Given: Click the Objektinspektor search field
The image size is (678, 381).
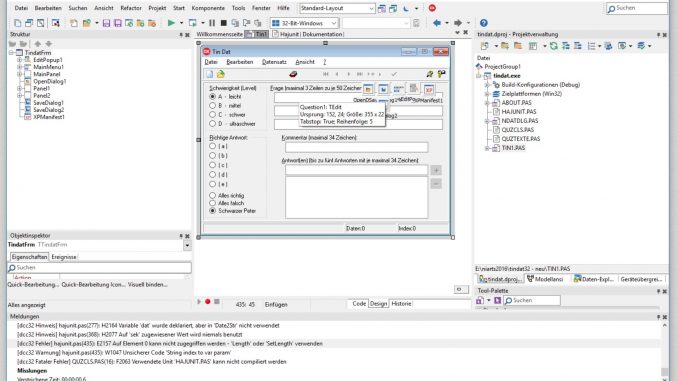Looking at the screenshot, I should pos(99,268).
